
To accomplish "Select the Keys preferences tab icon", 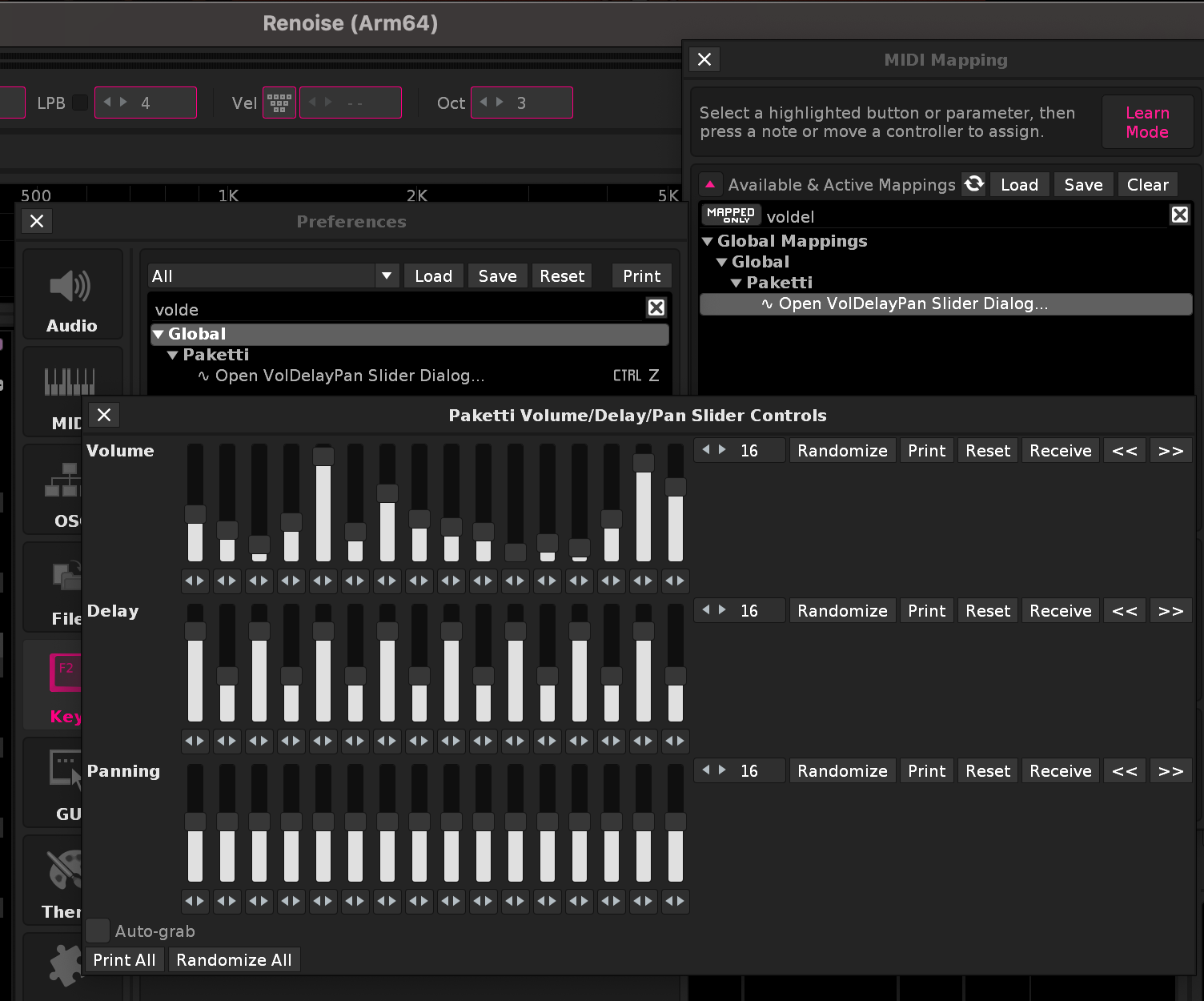I will pos(64,673).
